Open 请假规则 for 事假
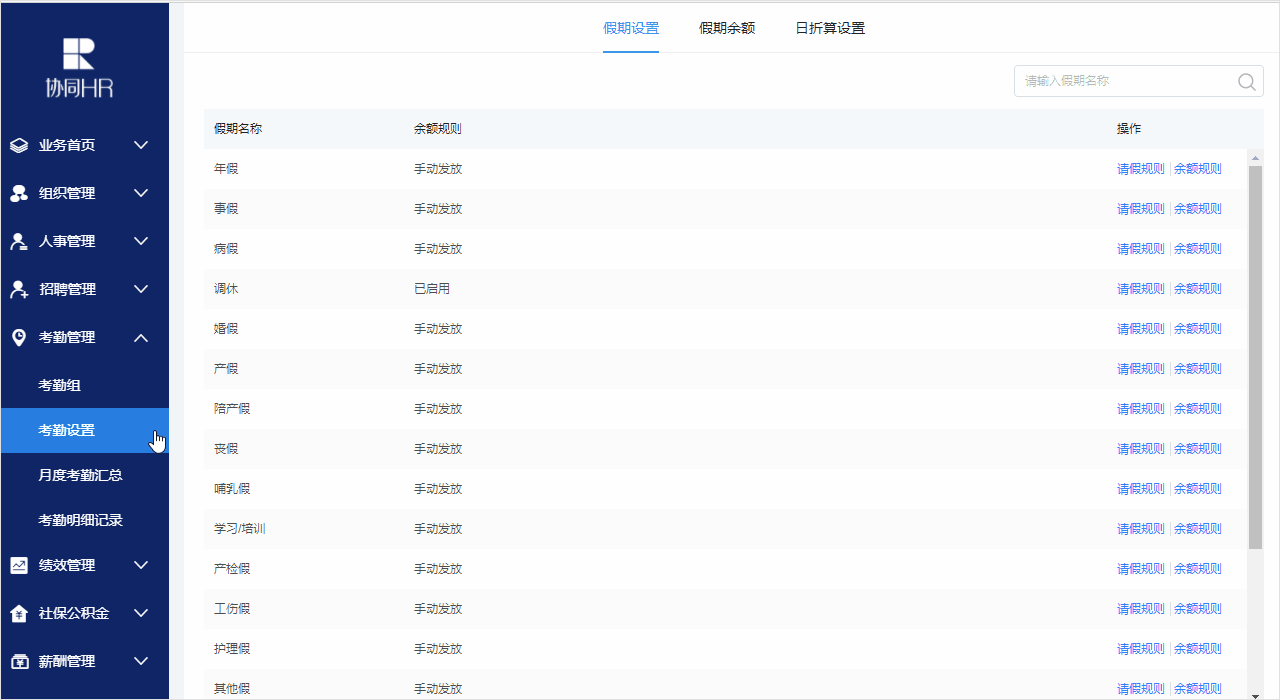 click(1141, 209)
